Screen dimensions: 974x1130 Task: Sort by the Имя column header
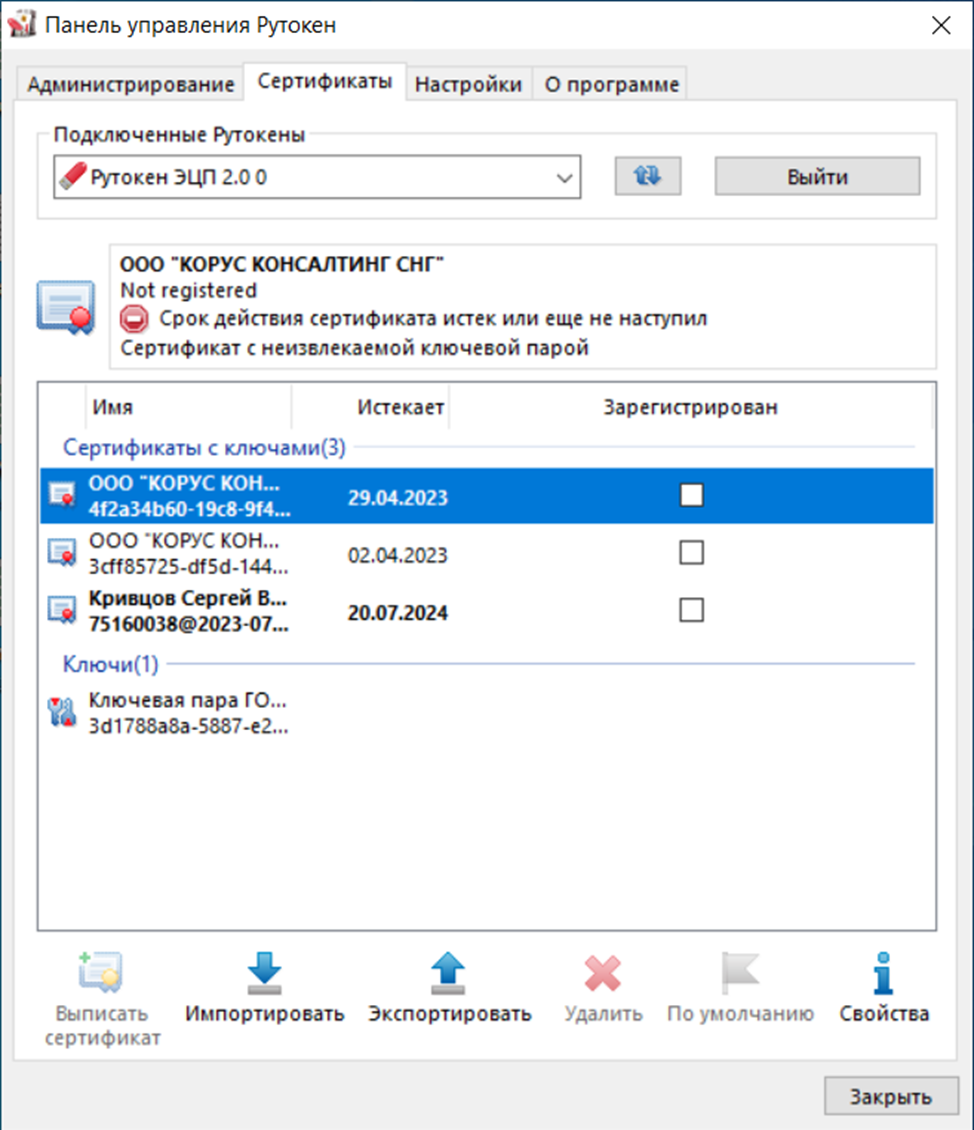[188, 407]
